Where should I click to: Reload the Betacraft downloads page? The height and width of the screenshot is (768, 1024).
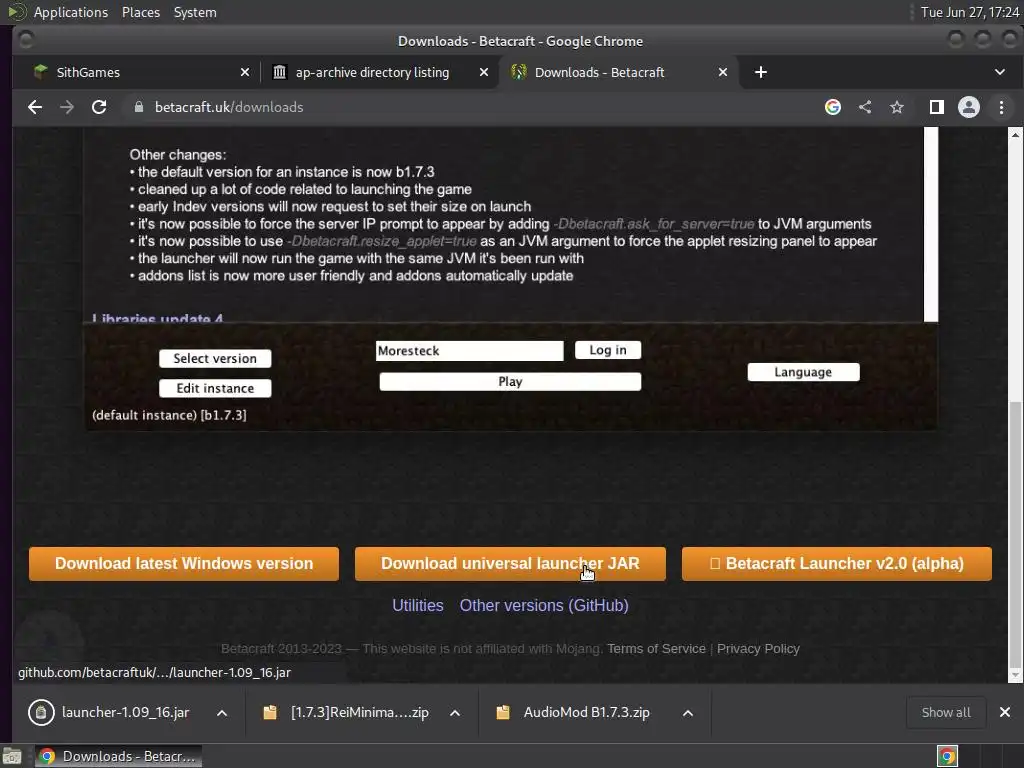pyautogui.click(x=99, y=107)
